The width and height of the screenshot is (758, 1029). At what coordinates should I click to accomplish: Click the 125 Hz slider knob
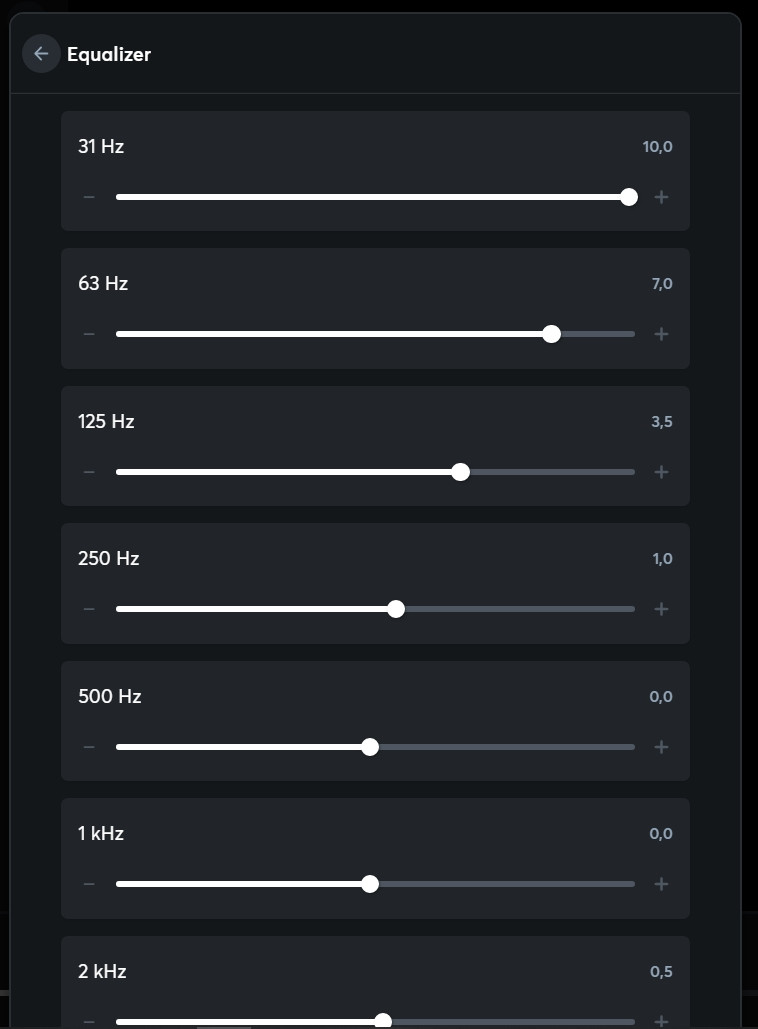(x=460, y=472)
